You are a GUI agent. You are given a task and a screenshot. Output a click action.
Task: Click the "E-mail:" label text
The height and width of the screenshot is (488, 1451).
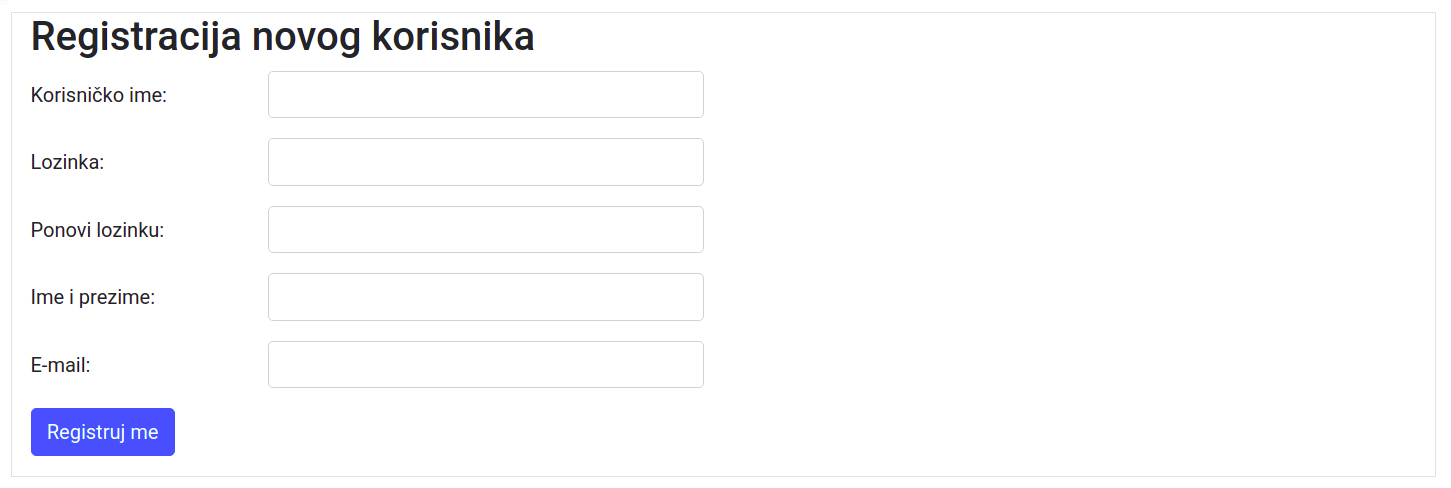[61, 365]
